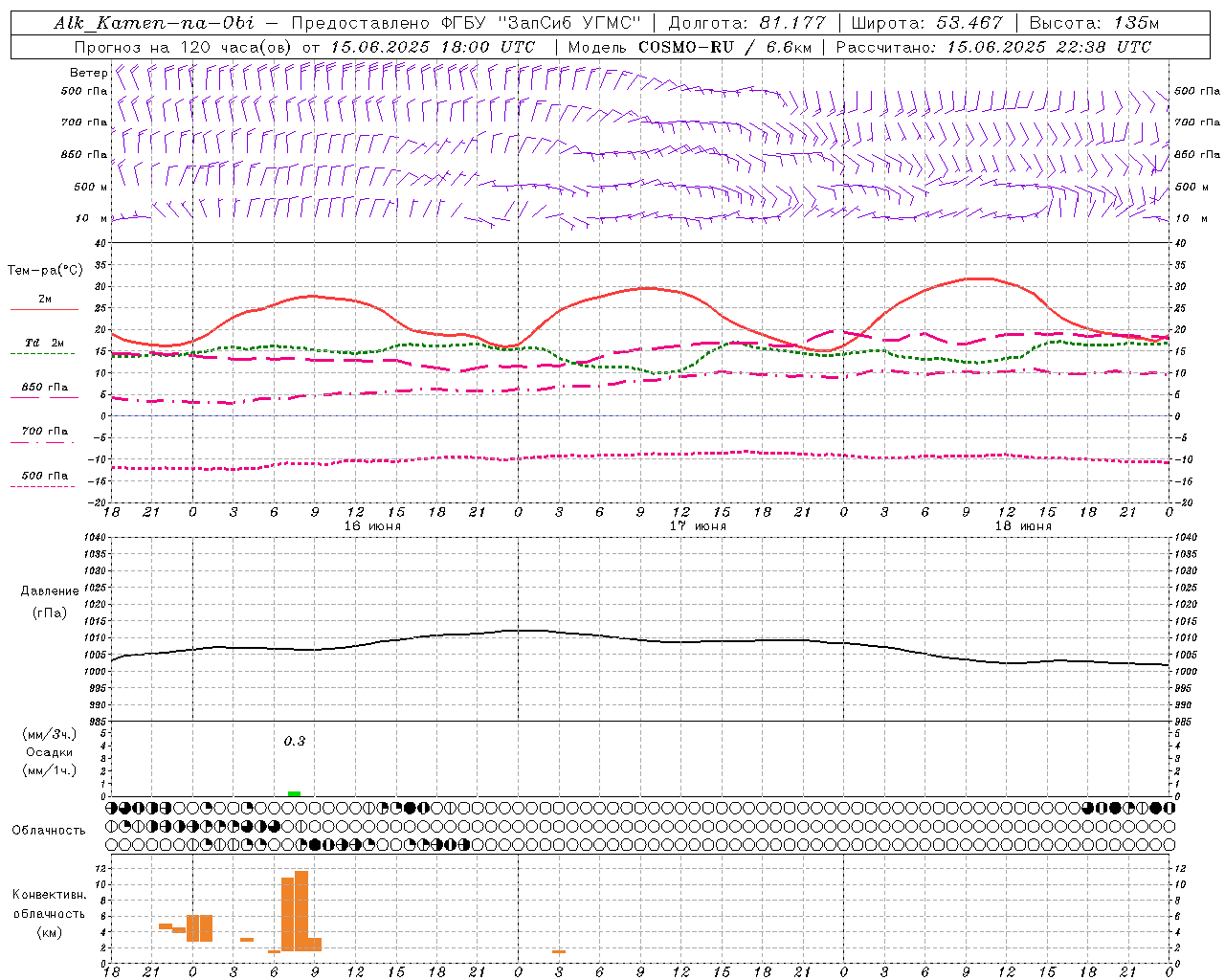Click the small orange bar on 17 июня
Viewport: 1225px width, 980px height.
tap(559, 951)
